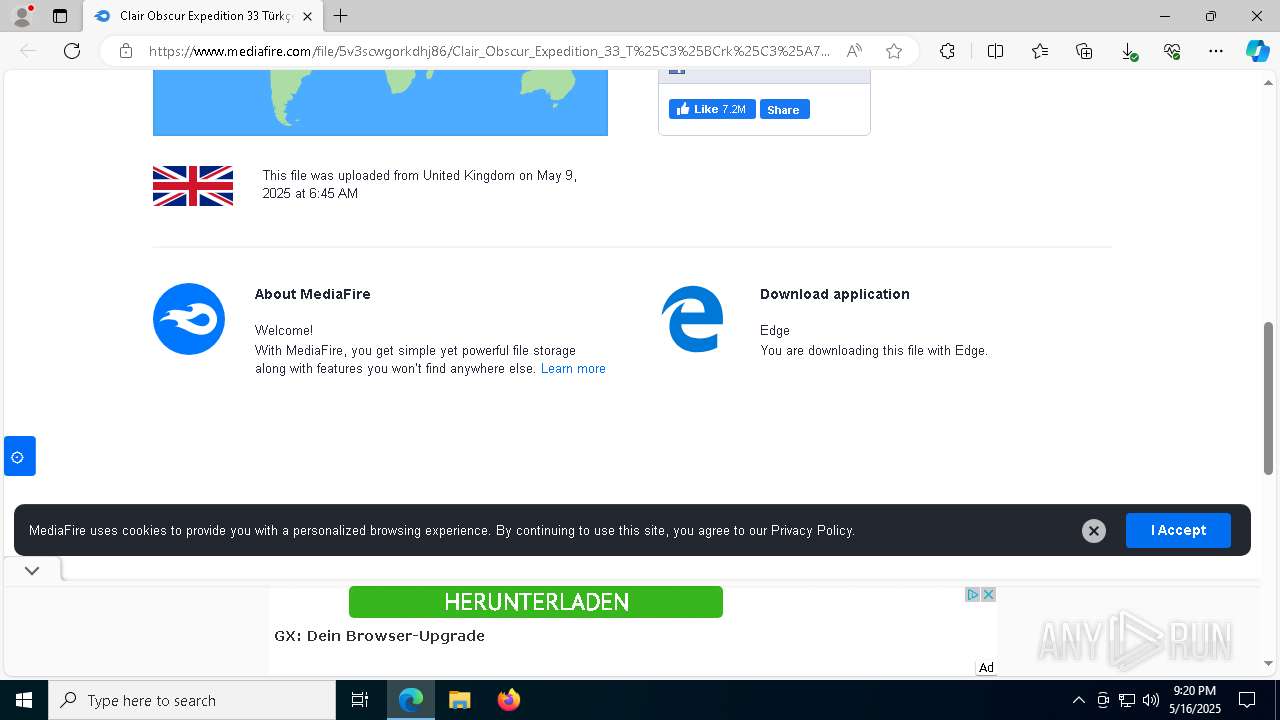Activate the Read aloud icon
The image size is (1280, 720).
(x=854, y=51)
